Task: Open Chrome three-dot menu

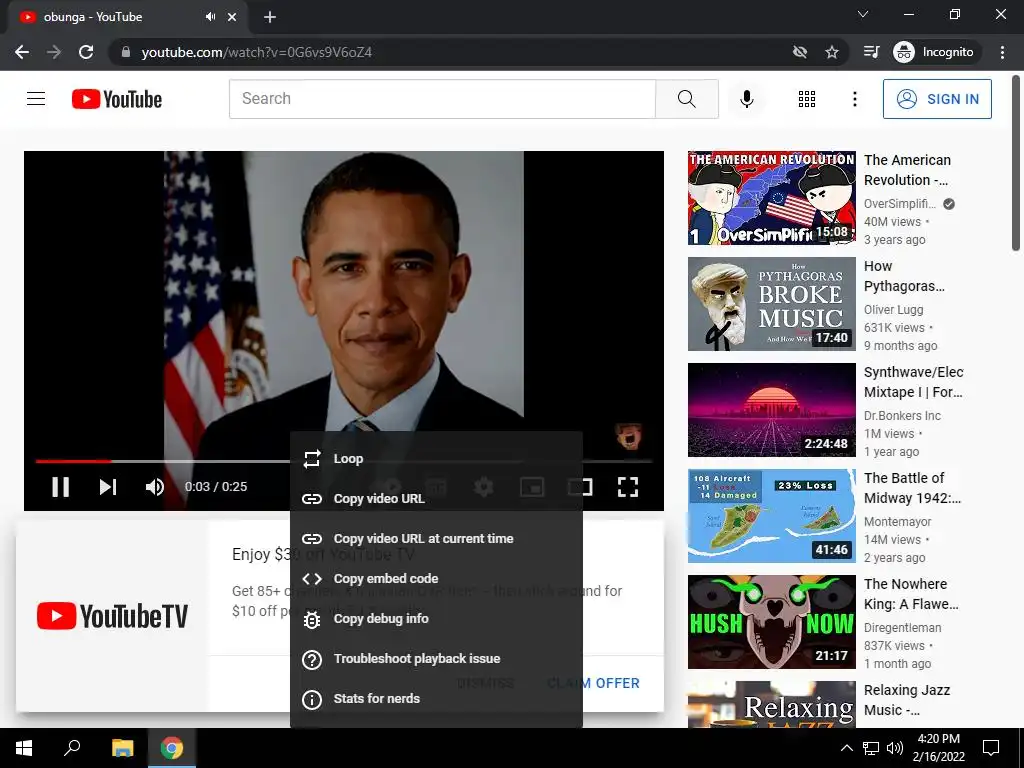Action: click(1002, 52)
